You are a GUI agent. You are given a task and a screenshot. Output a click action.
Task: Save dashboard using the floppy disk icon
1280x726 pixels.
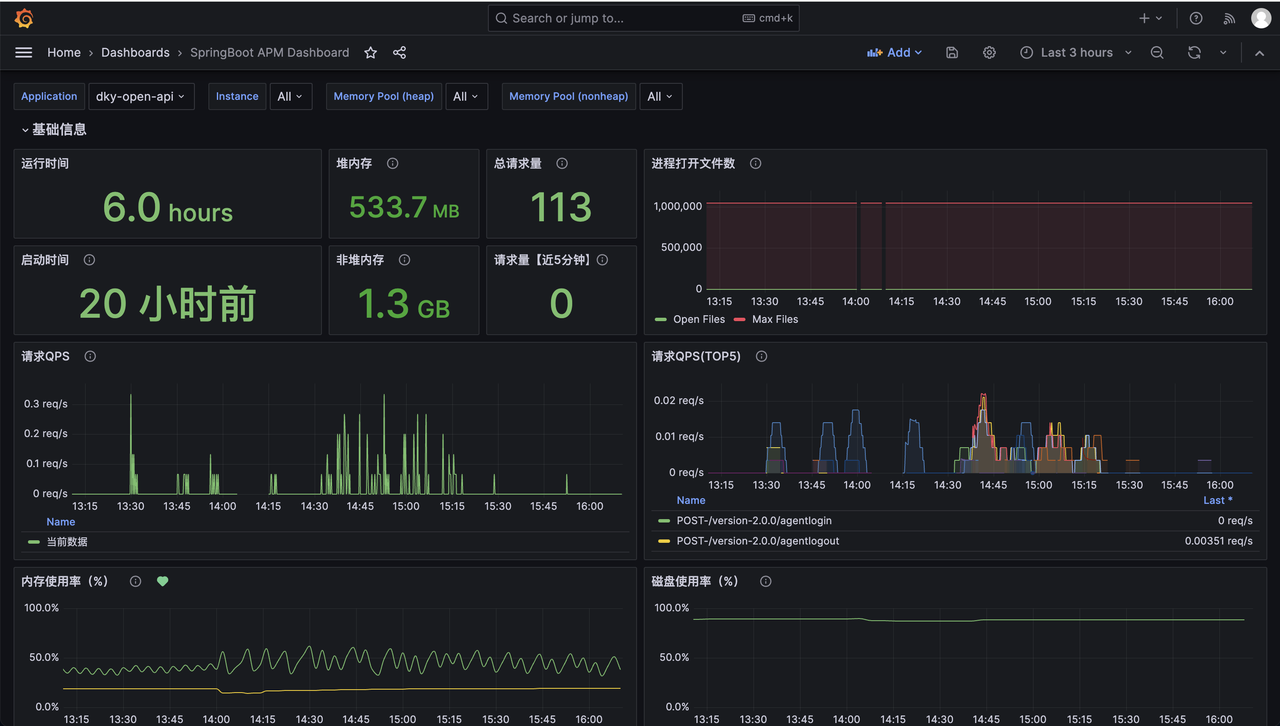(x=952, y=53)
